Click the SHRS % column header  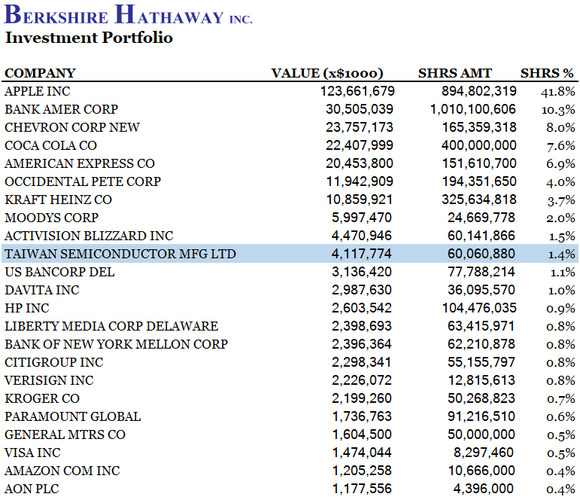(547, 73)
